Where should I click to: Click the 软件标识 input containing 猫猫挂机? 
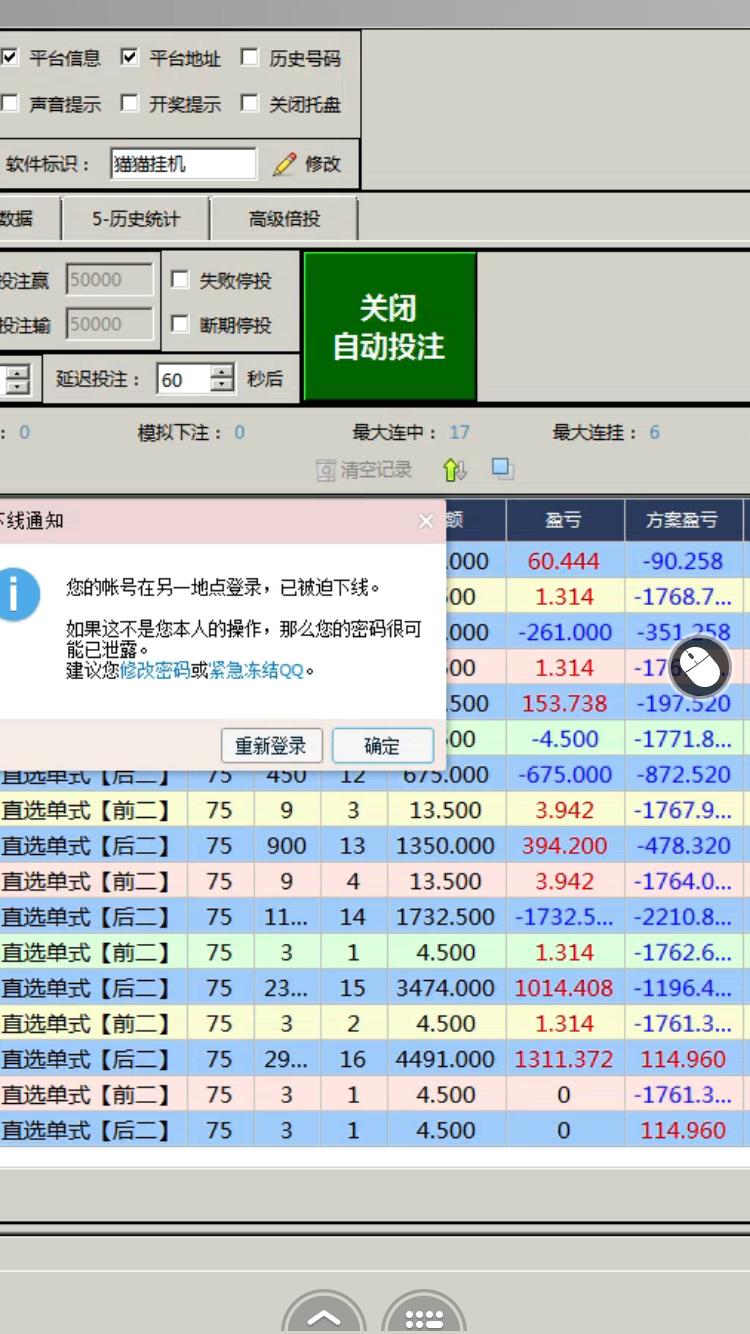[x=183, y=164]
